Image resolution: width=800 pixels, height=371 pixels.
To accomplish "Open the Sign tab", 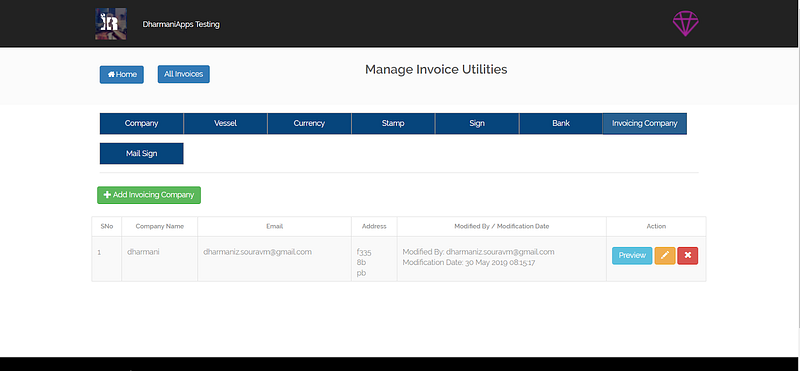I will pos(477,123).
